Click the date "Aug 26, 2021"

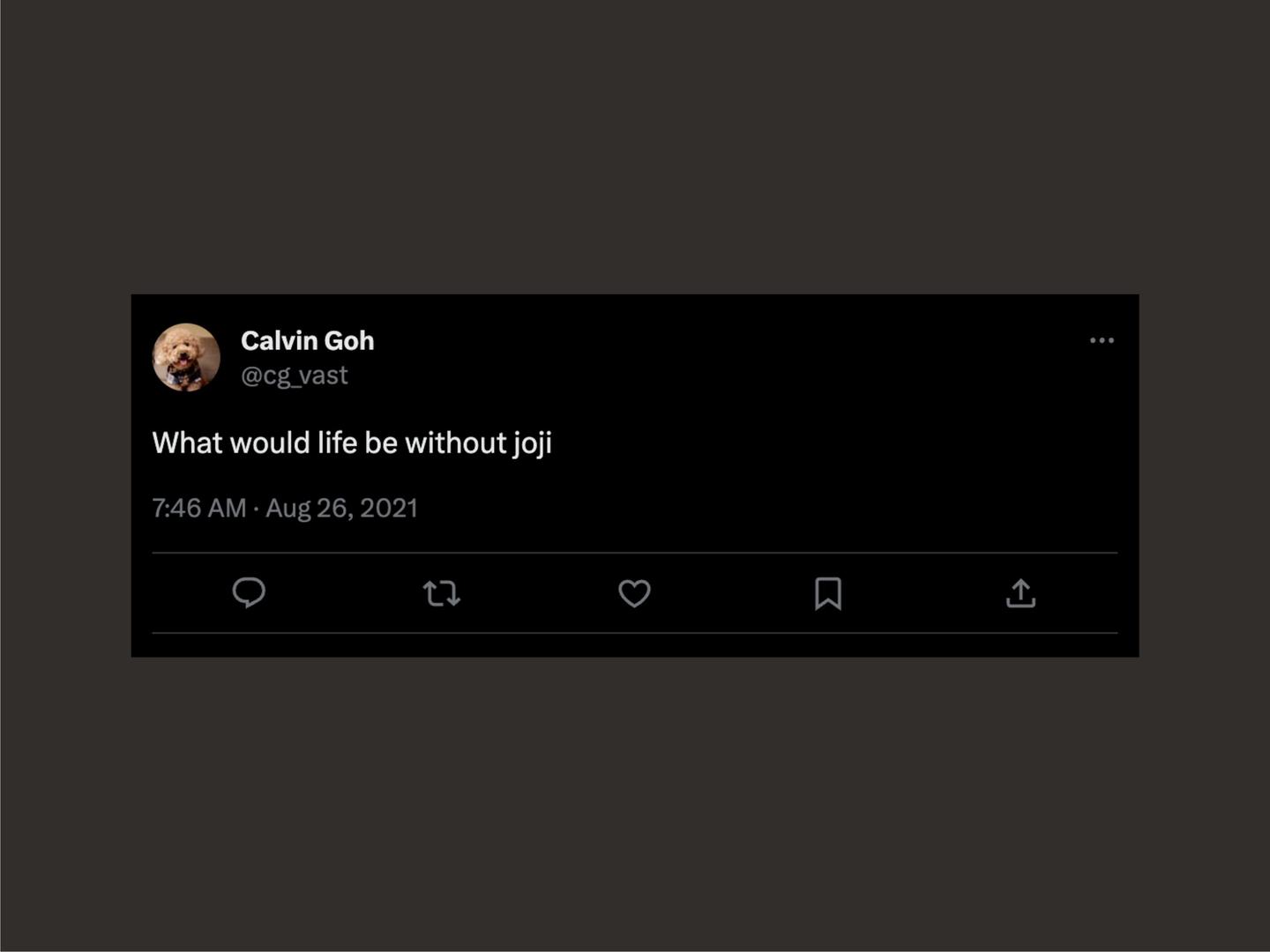pos(341,508)
